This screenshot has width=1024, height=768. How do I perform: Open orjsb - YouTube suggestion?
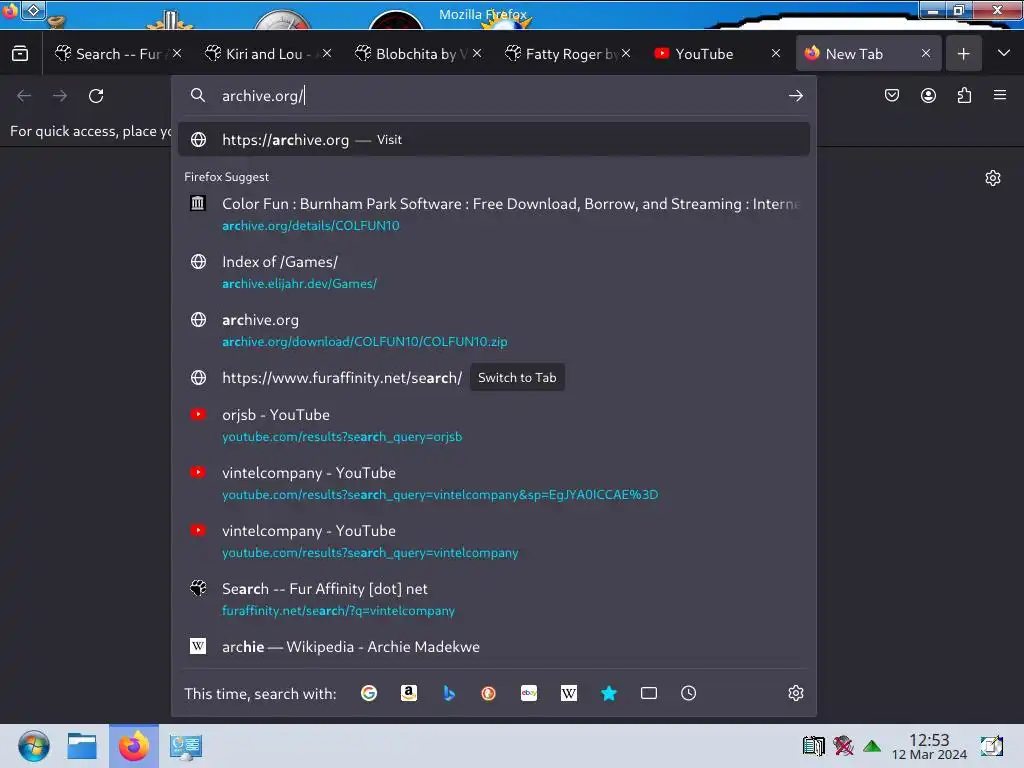pos(494,425)
